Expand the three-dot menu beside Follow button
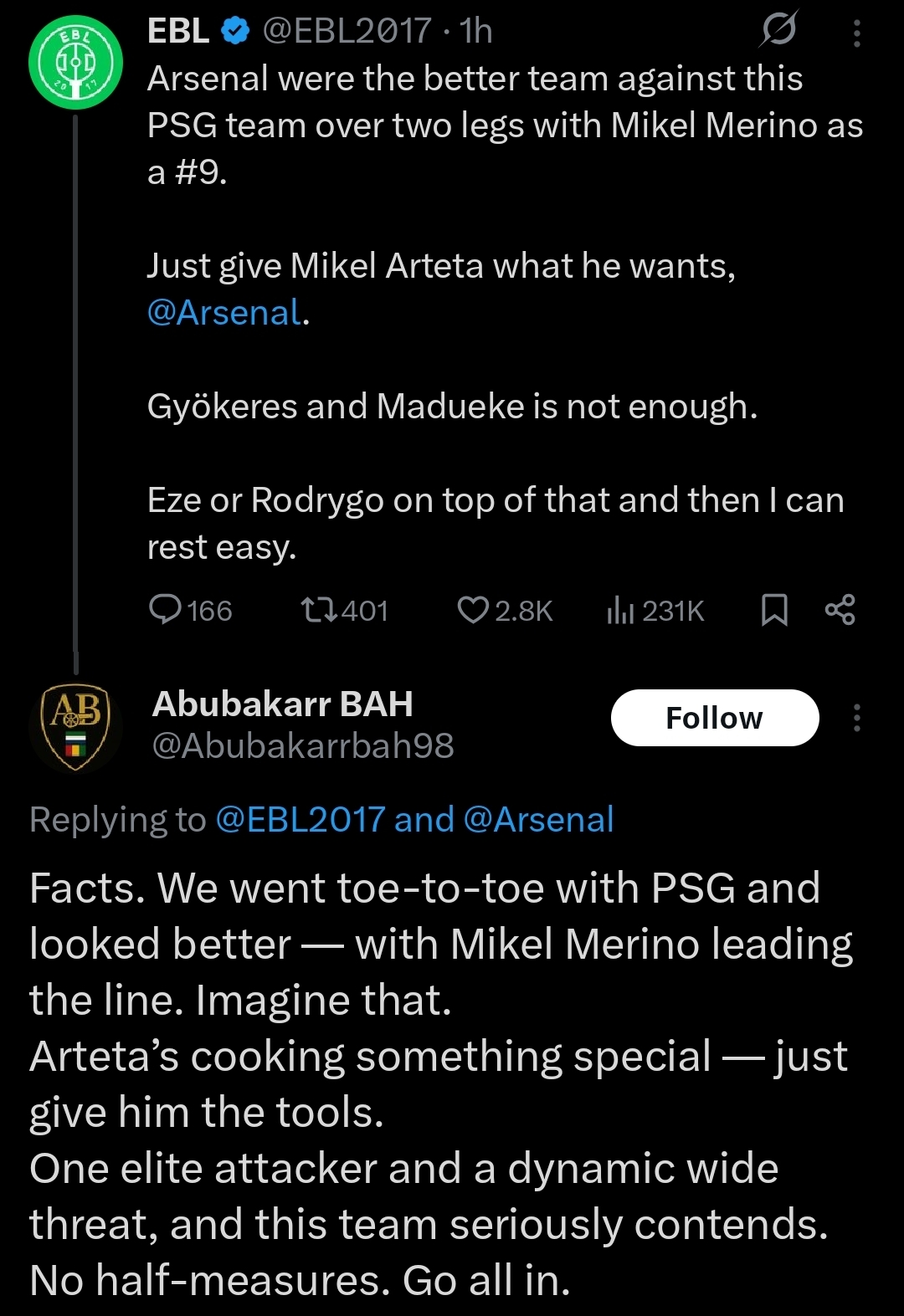Viewport: 904px width, 1316px height. point(856,718)
